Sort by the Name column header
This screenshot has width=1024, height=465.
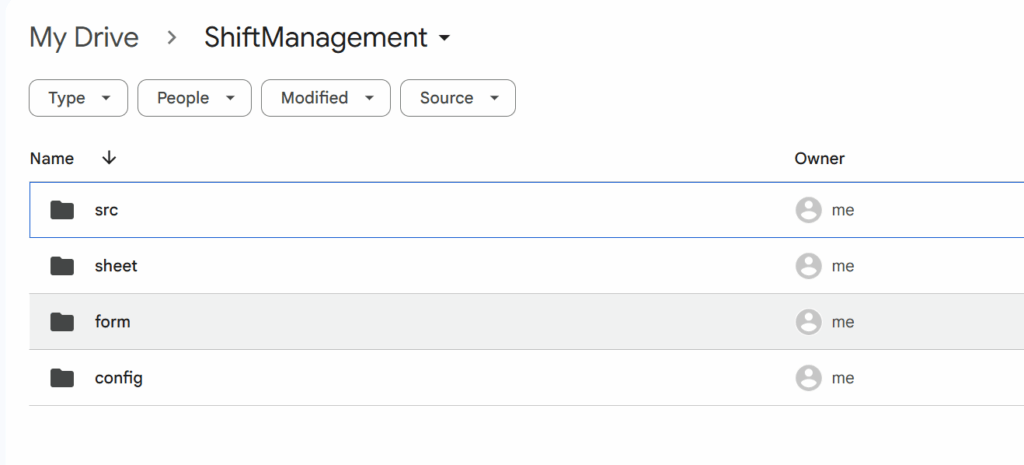click(x=52, y=159)
